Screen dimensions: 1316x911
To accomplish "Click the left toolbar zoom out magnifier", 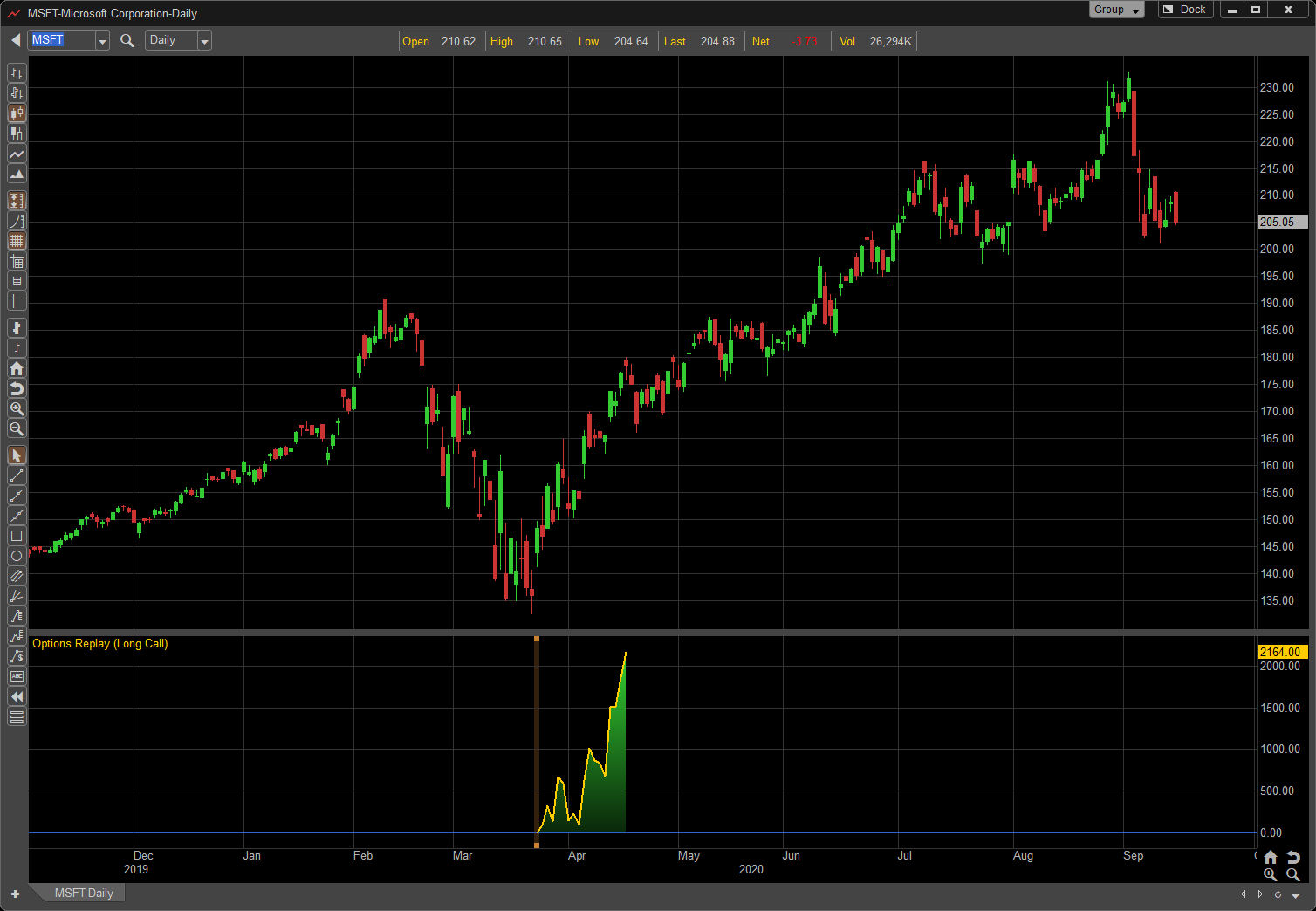I will pyautogui.click(x=17, y=428).
